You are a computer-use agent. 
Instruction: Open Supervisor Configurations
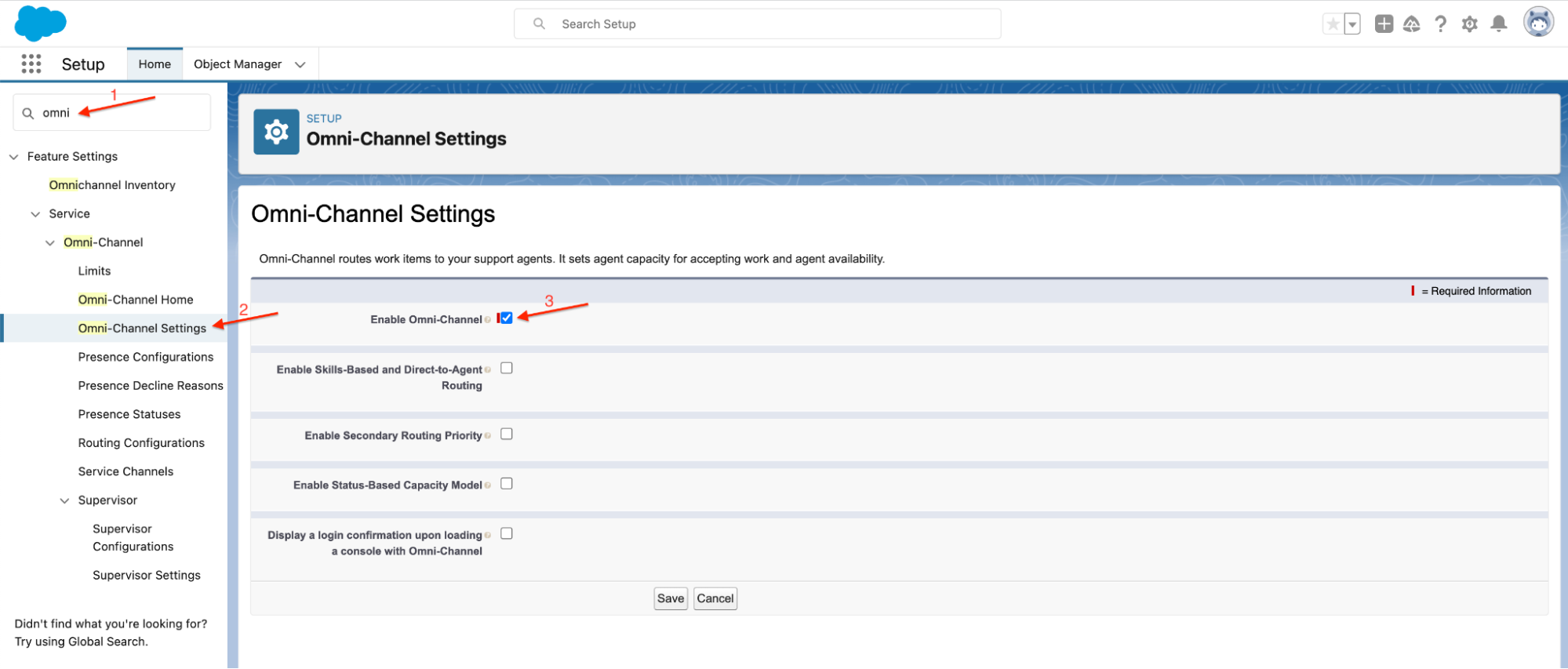tap(133, 538)
